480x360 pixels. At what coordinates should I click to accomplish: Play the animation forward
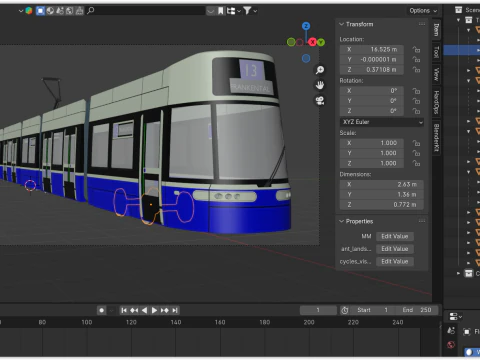pos(154,310)
